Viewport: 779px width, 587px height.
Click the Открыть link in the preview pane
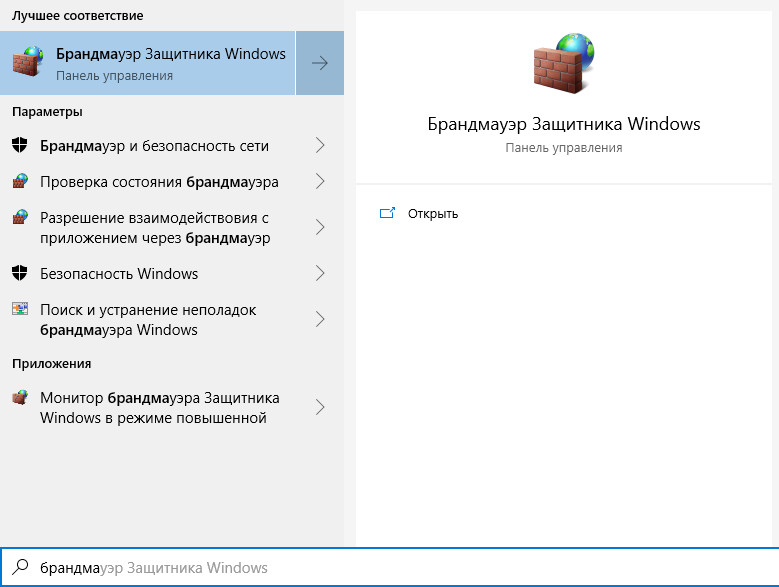(x=433, y=214)
